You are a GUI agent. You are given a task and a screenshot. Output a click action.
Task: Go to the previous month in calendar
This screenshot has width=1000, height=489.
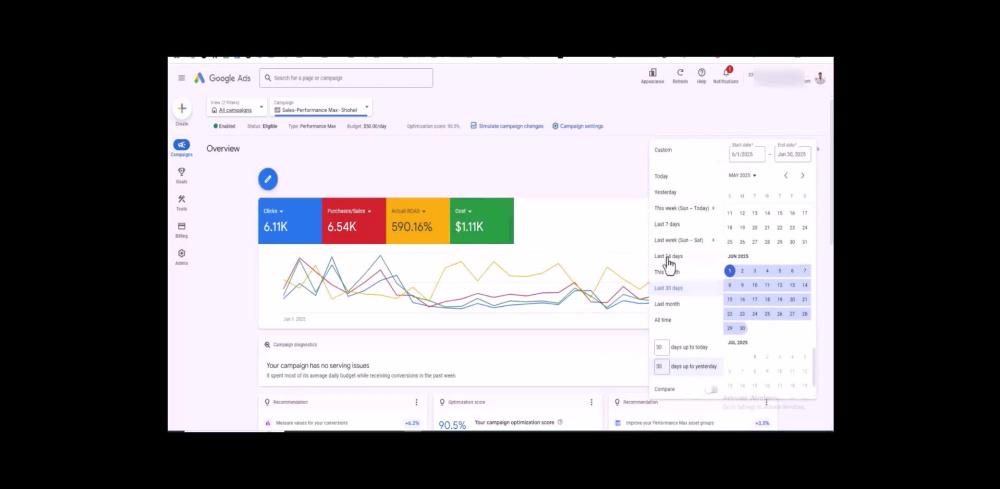[x=786, y=175]
